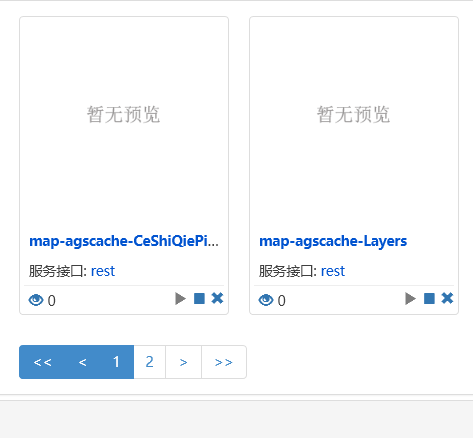Jump to last page with >> button
The height and width of the screenshot is (438, 473).
[x=224, y=362]
